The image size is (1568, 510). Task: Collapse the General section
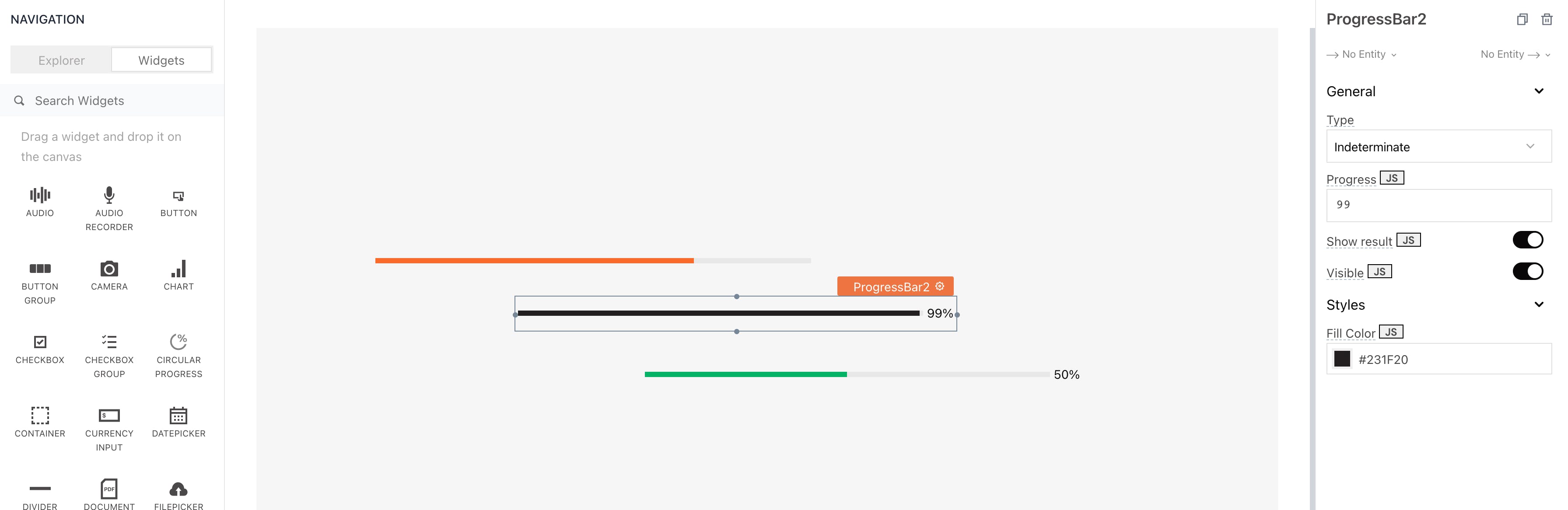pyautogui.click(x=1538, y=91)
